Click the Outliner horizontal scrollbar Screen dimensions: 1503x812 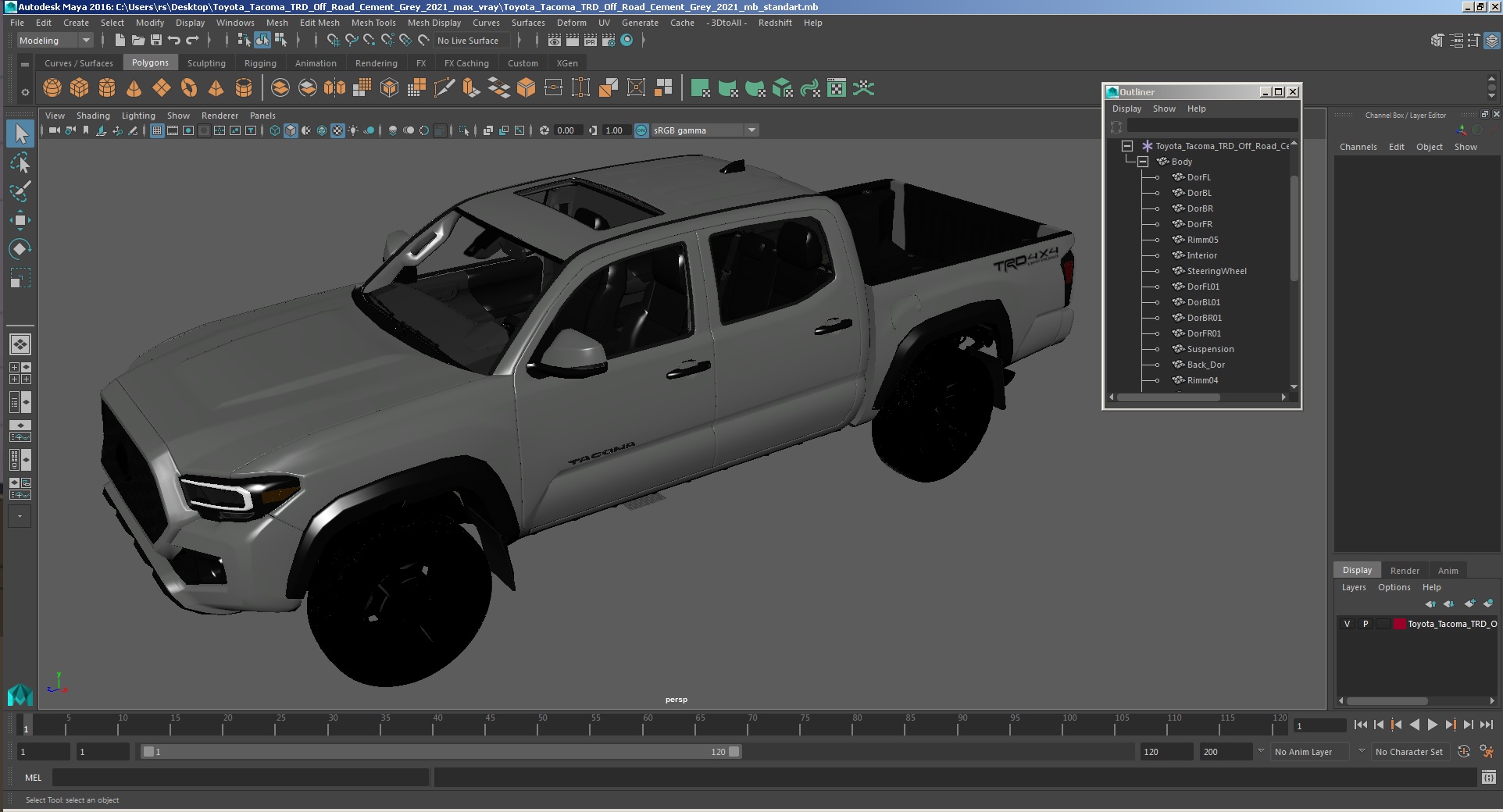1168,397
